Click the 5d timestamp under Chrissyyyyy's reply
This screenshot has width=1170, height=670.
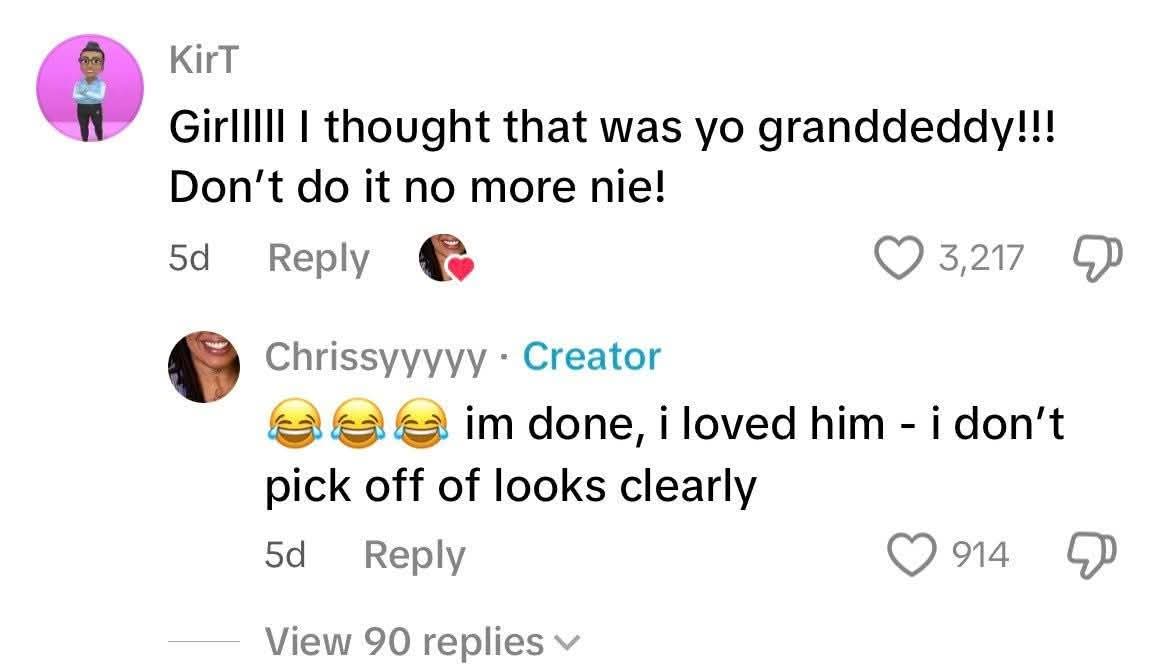tap(285, 554)
